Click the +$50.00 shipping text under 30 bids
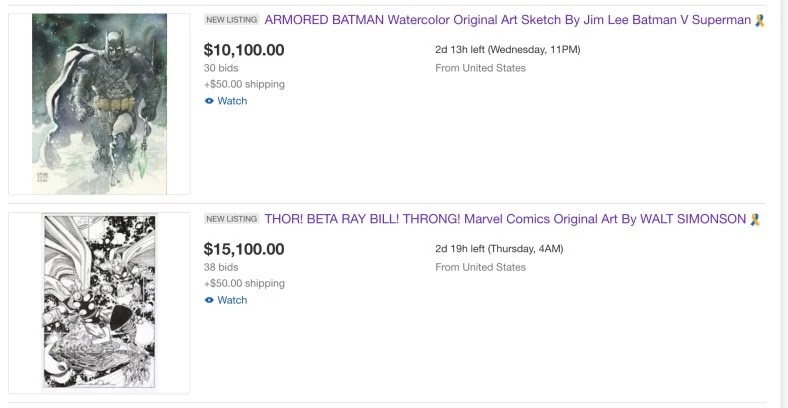 click(x=244, y=84)
